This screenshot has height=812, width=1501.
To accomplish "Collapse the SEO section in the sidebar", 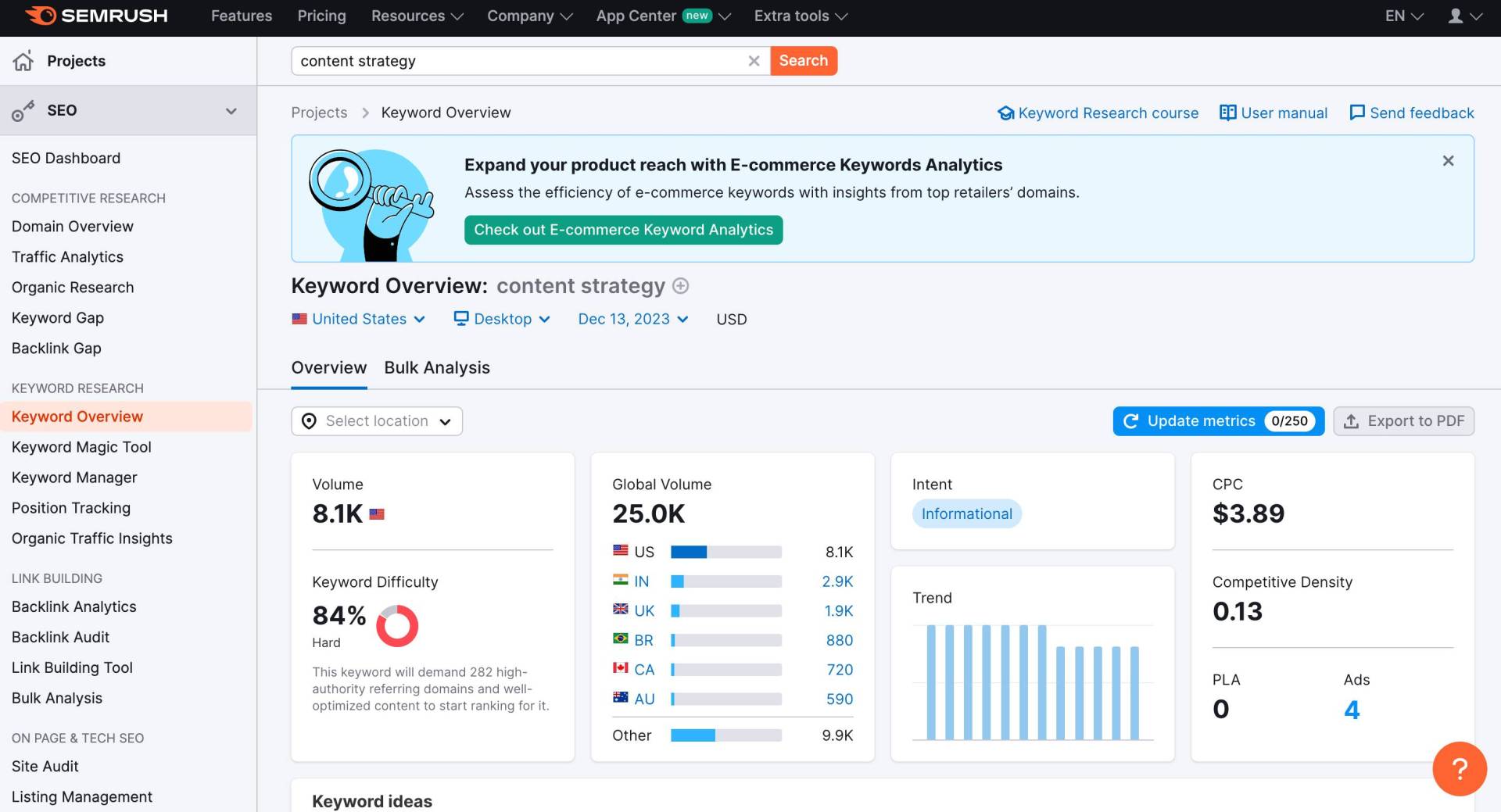I will click(x=231, y=110).
